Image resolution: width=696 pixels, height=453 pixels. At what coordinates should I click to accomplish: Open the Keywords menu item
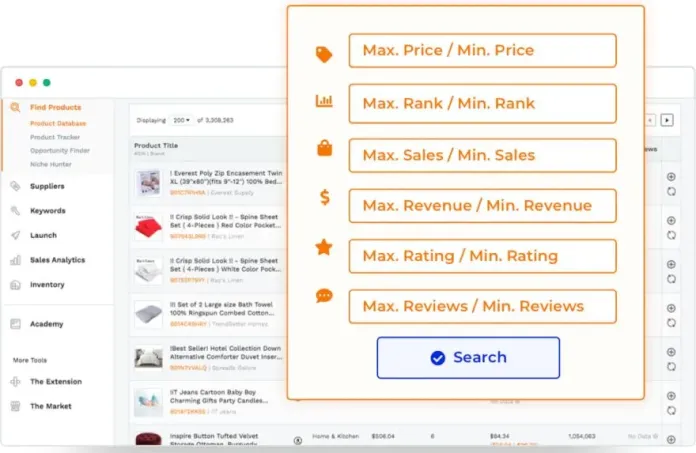47,211
